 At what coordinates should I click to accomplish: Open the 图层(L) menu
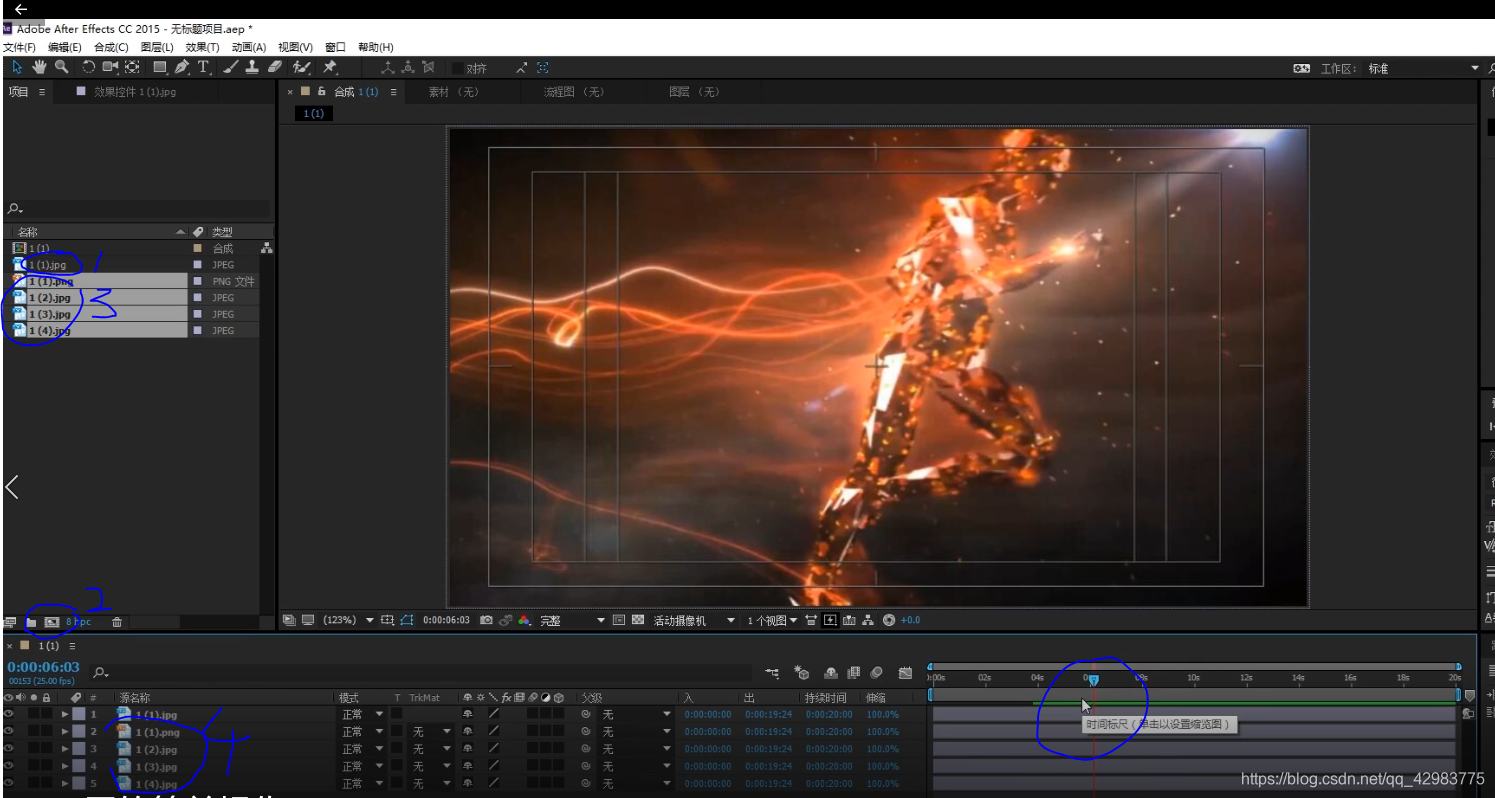[157, 47]
